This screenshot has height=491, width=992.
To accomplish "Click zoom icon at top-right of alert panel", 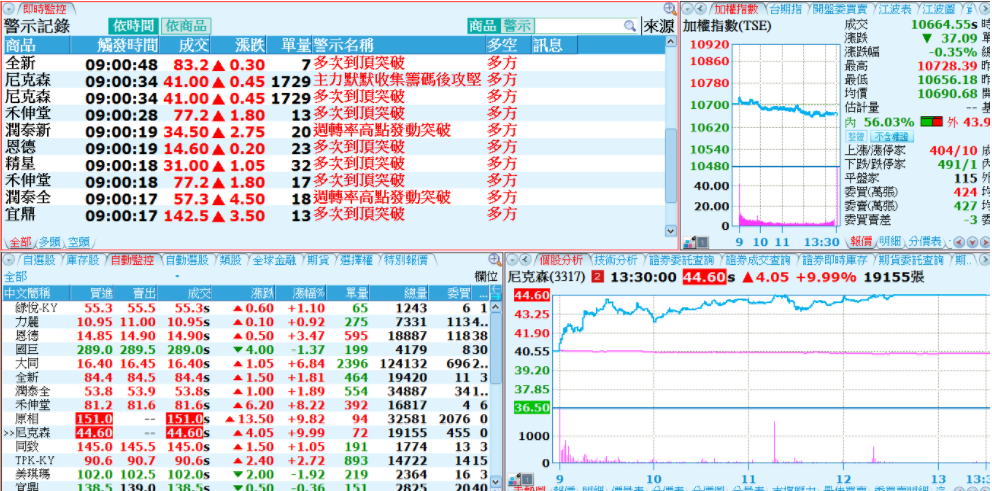I will pos(670,8).
